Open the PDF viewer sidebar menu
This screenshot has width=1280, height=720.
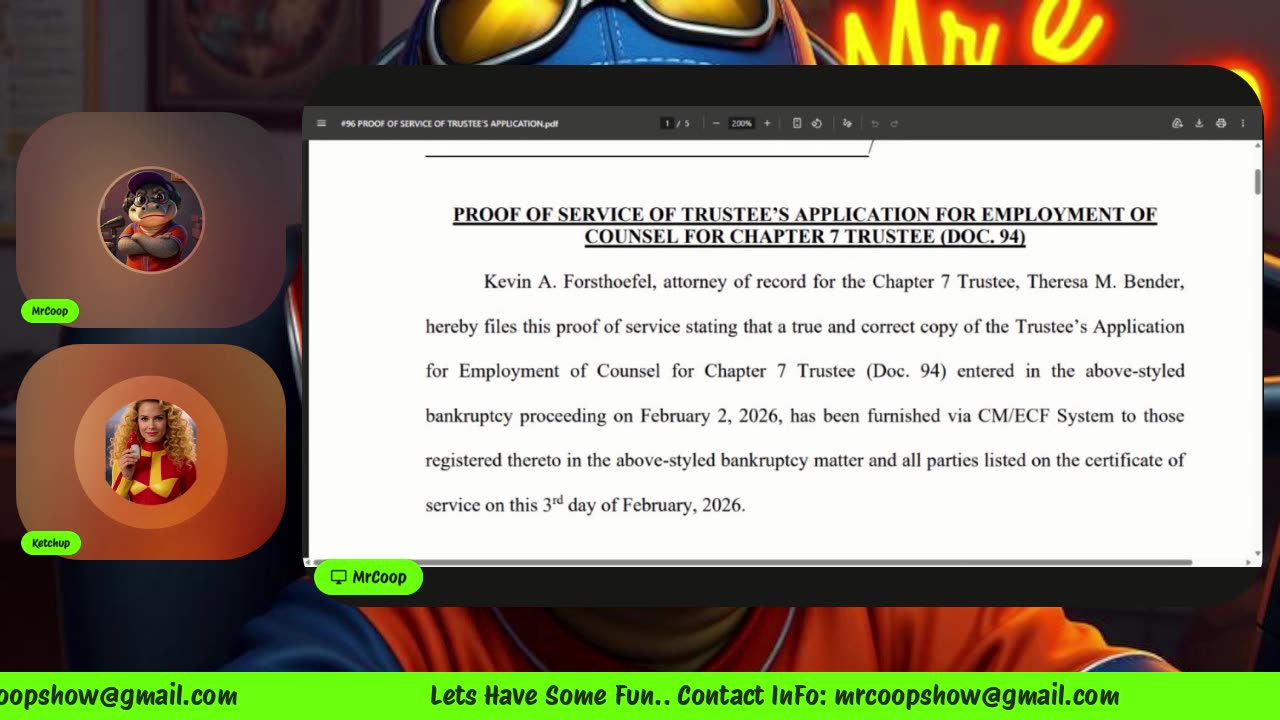pos(321,124)
